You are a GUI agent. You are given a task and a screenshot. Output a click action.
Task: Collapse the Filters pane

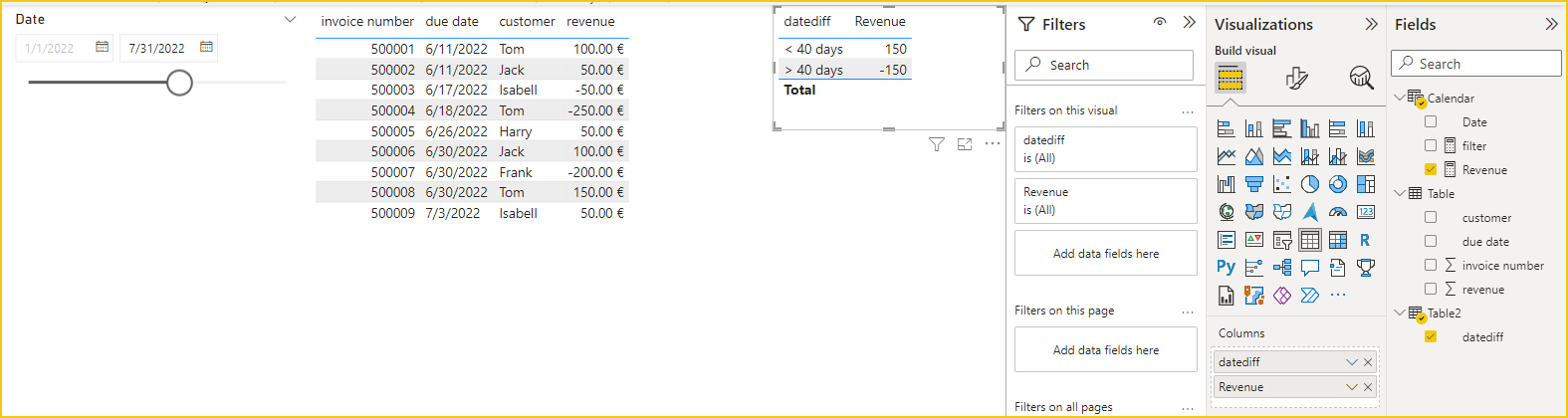[1189, 22]
